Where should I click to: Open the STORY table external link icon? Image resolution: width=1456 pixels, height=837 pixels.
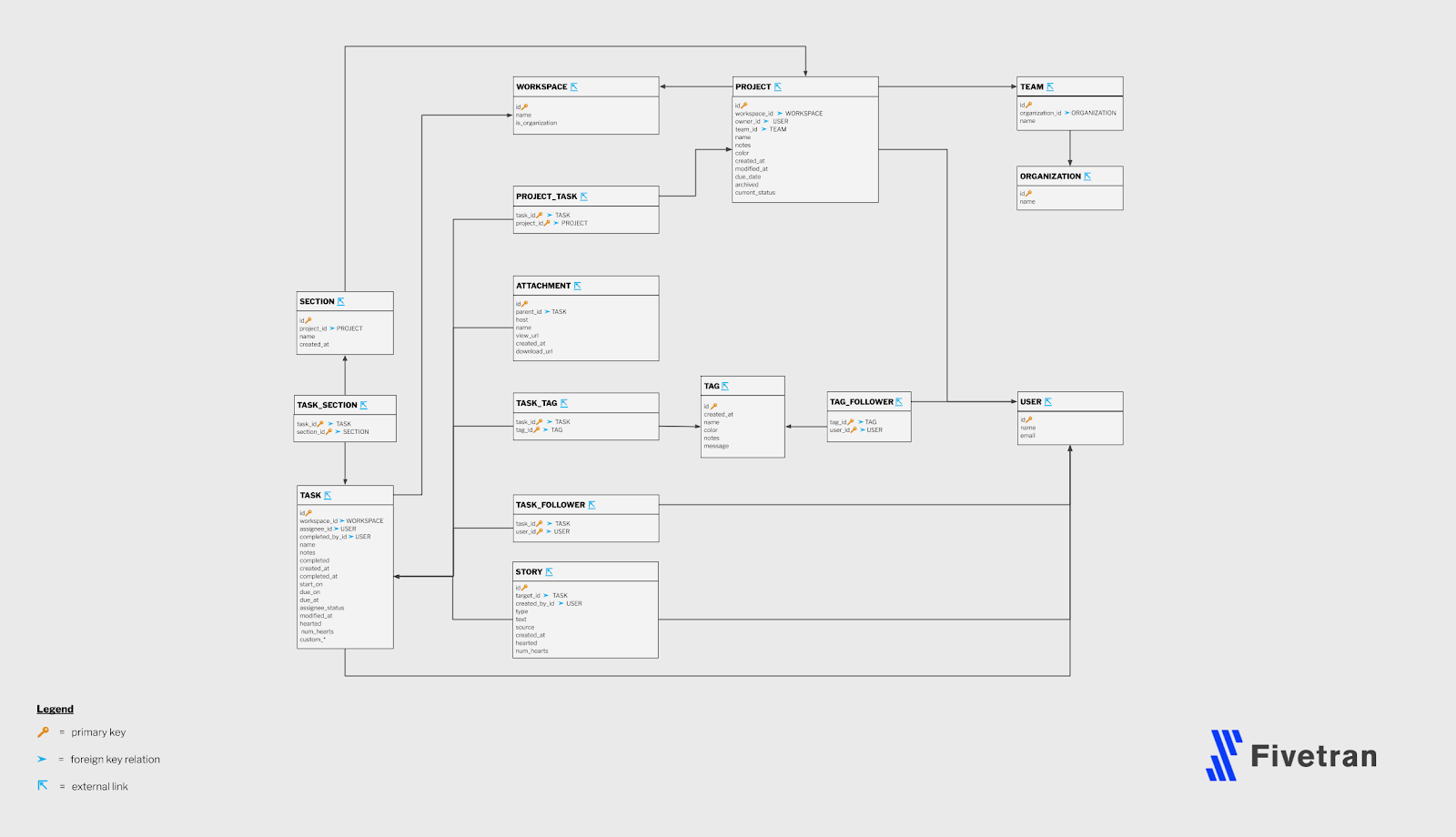click(x=550, y=572)
